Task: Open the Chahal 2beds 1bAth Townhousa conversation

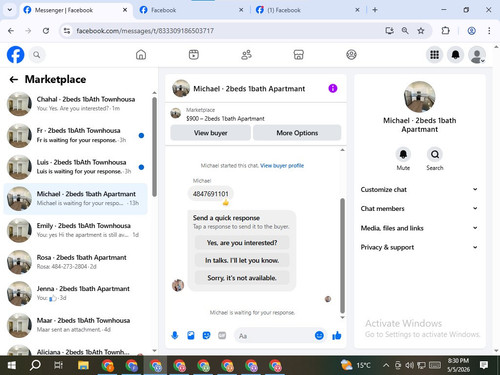Action: (x=76, y=104)
